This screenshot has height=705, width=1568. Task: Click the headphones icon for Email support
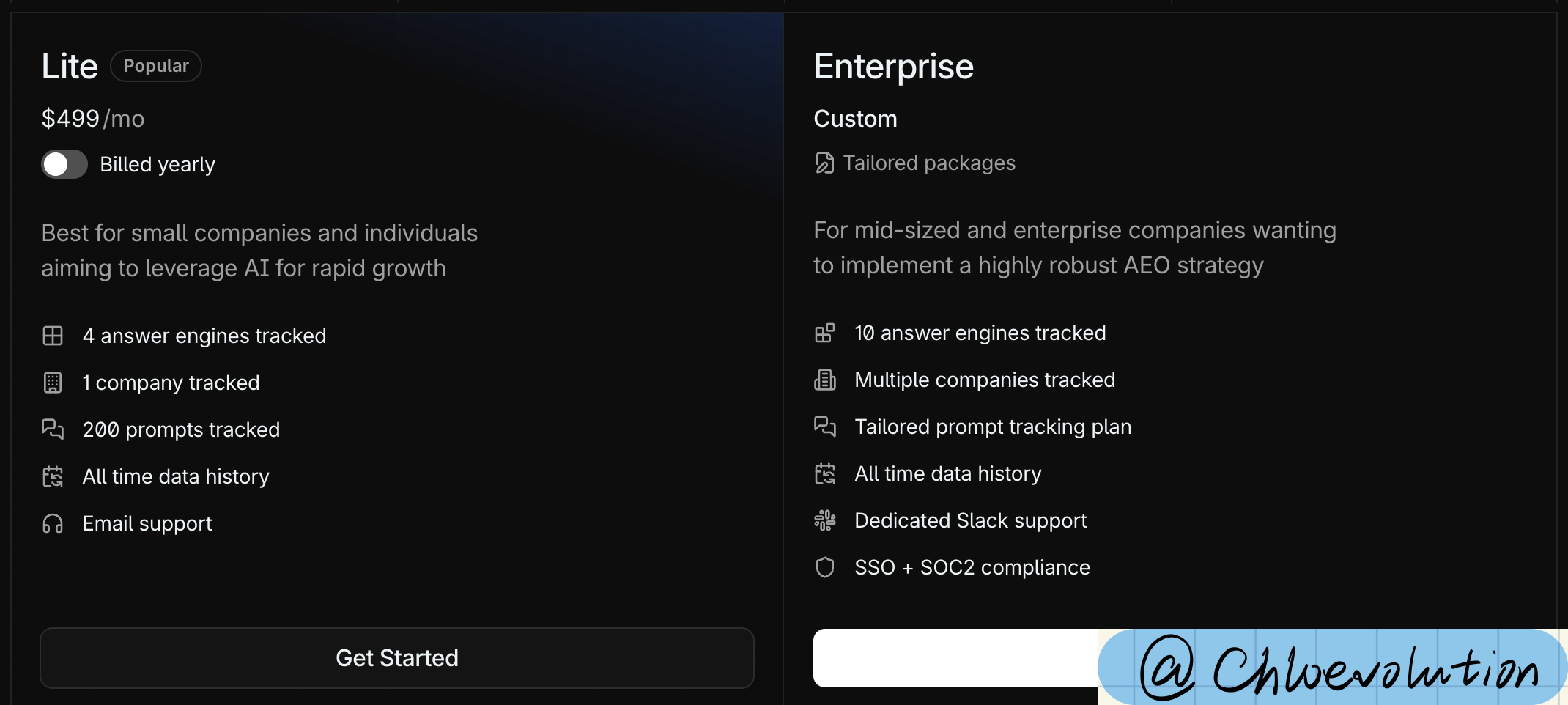click(x=53, y=523)
